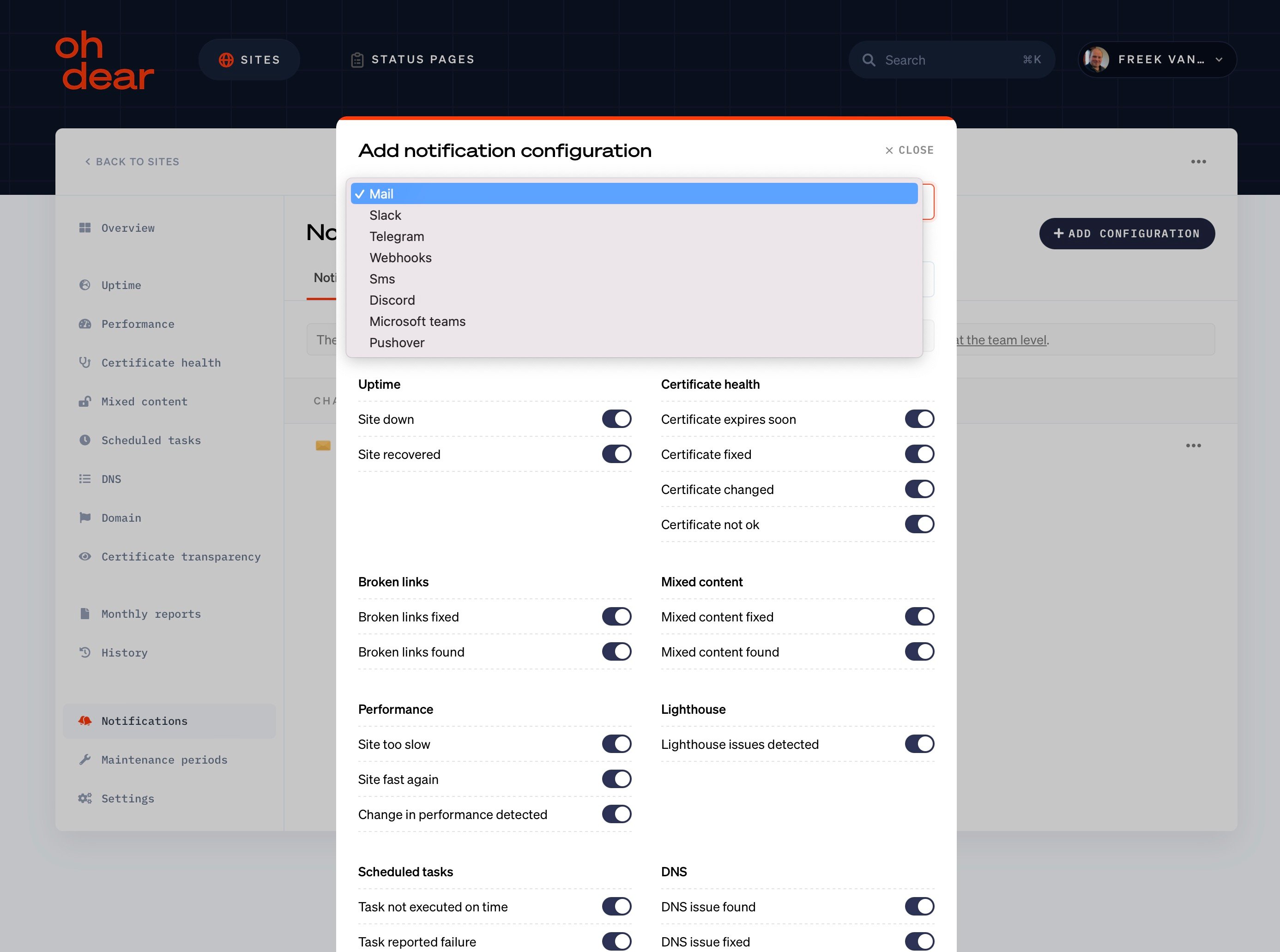The width and height of the screenshot is (1280, 952).
Task: Go to Overview in the sidebar
Action: point(128,228)
